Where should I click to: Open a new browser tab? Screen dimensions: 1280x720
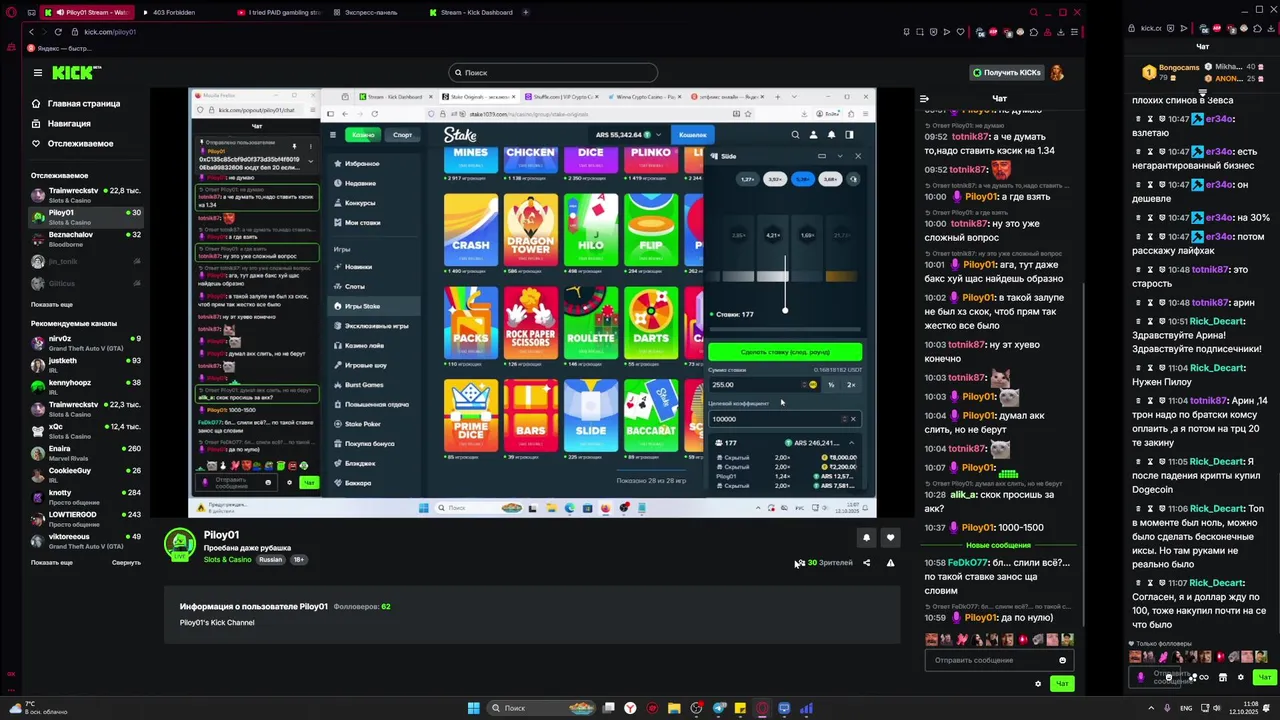tap(526, 12)
